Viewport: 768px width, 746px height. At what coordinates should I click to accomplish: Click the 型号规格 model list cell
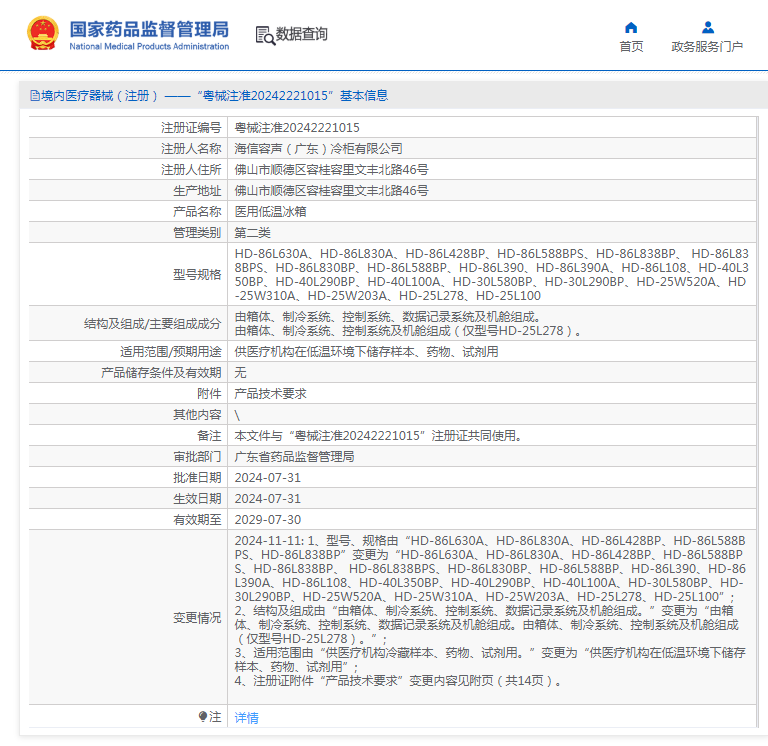[492, 274]
